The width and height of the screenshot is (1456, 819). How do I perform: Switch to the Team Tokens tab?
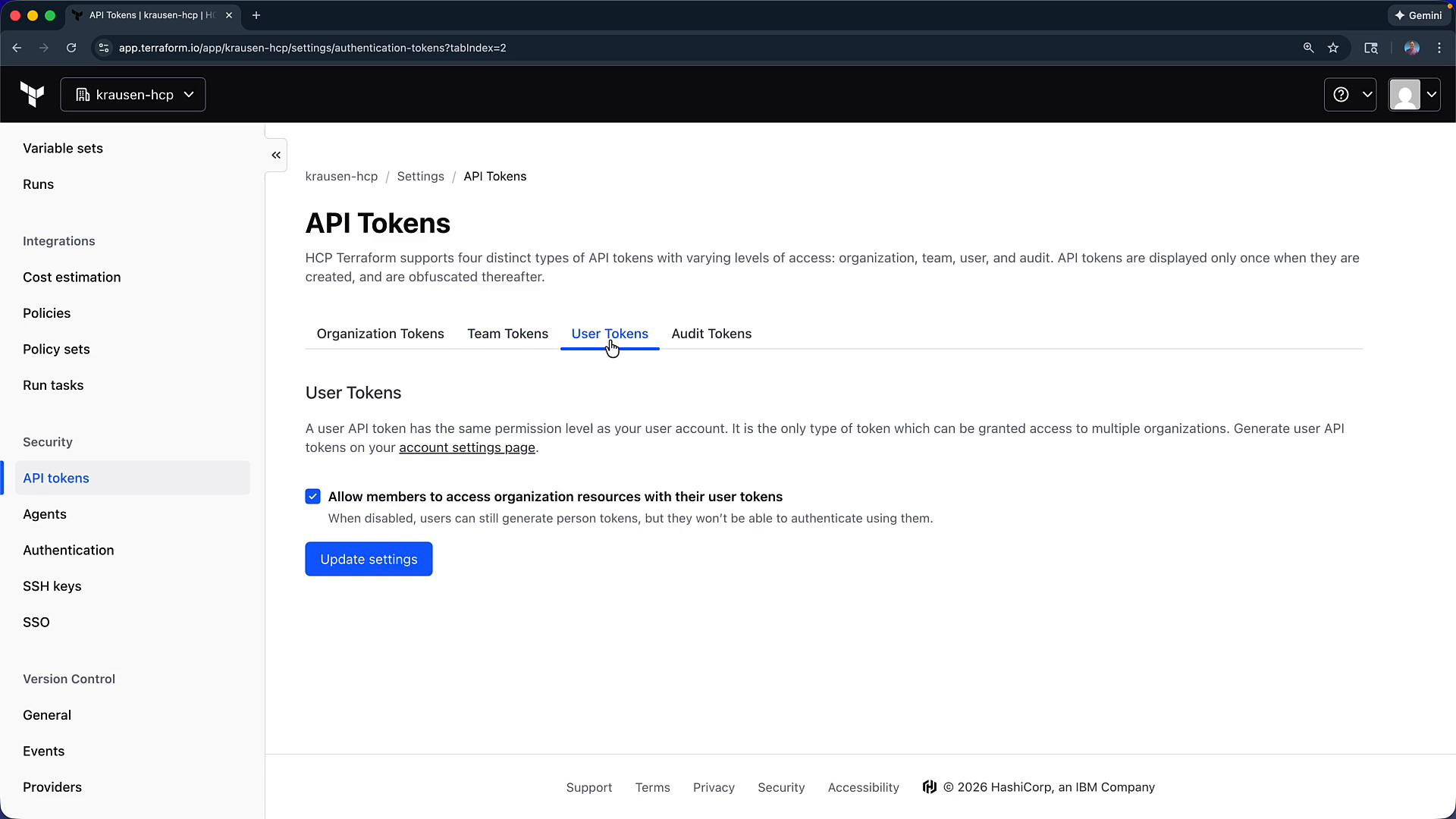point(507,334)
